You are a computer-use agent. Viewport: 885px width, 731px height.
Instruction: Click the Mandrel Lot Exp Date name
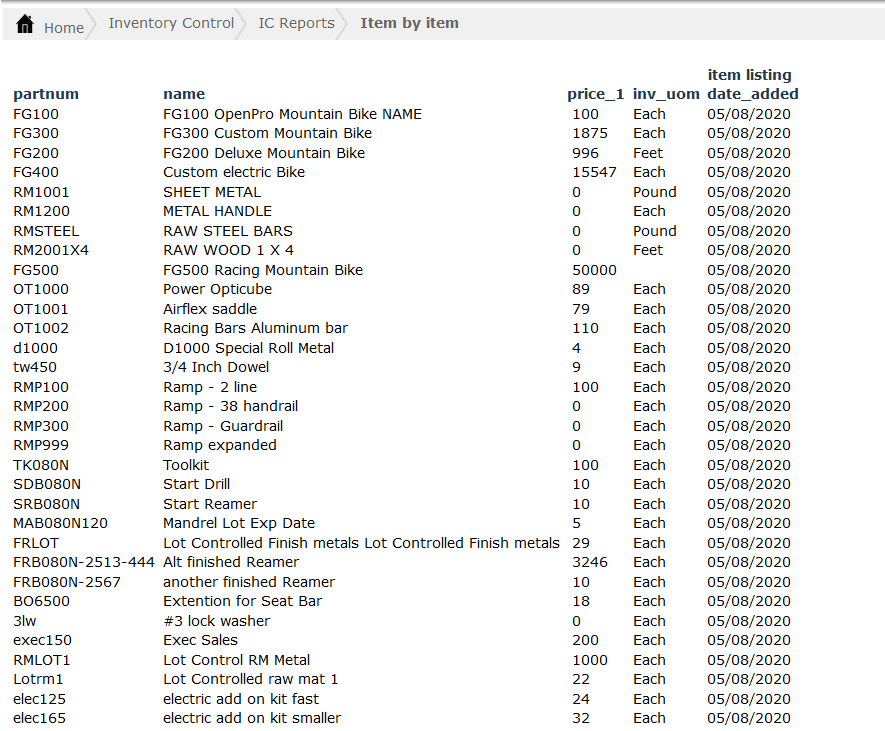click(x=239, y=523)
